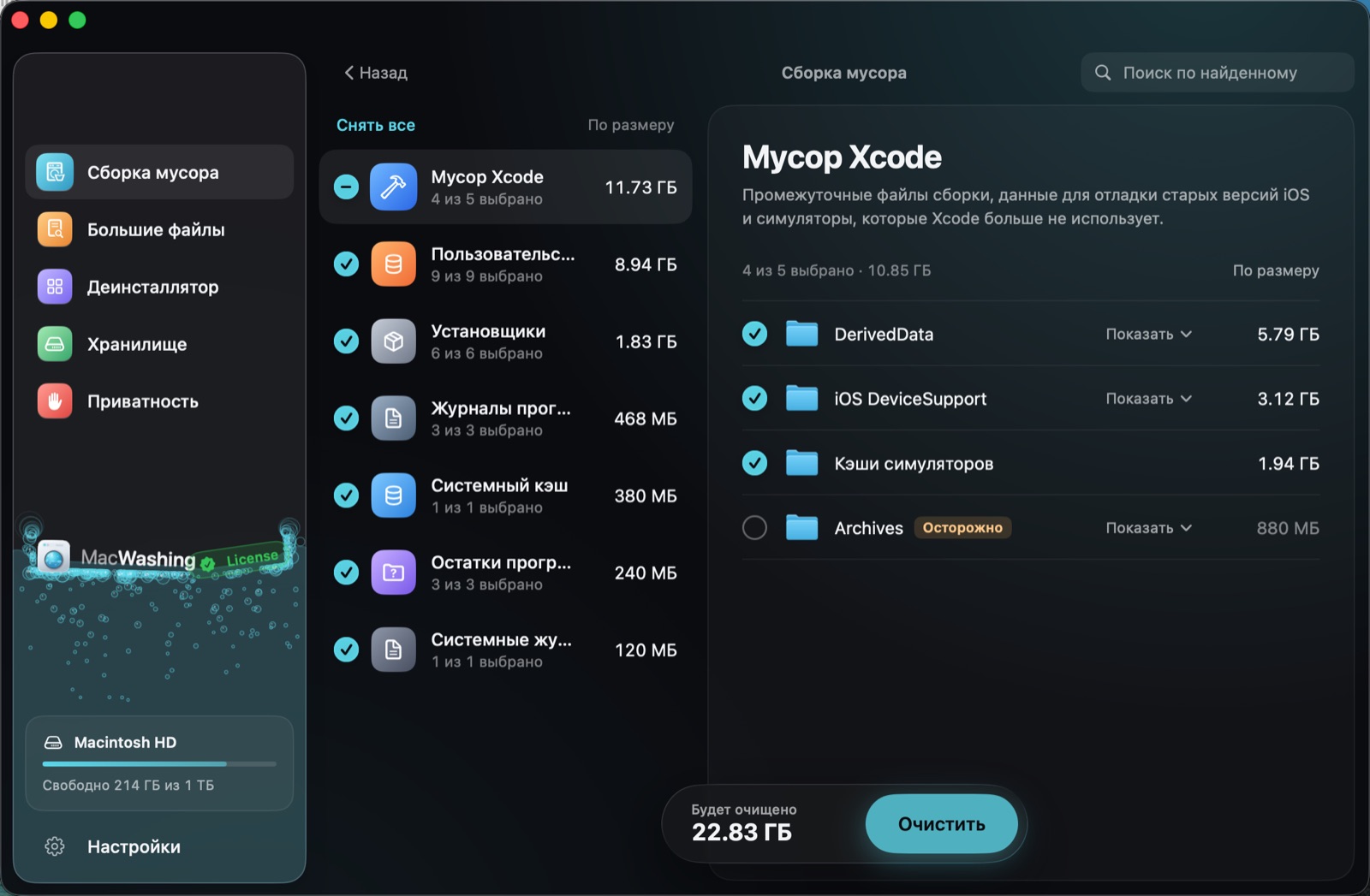
Task: Click the iOS DeviceSupport folder icon
Action: click(802, 398)
